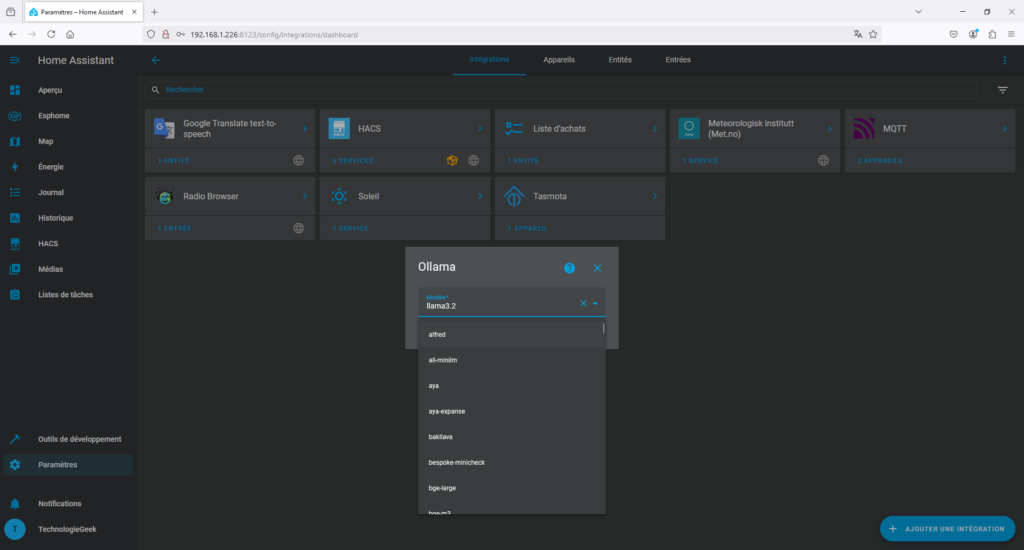
Task: Open Journal logbook in sidebar
Action: [x=68, y=192]
